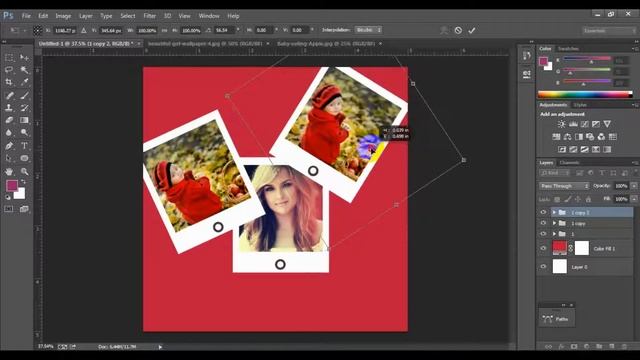The width and height of the screenshot is (640, 360).
Task: Select the Eyedropper tool
Action: (x=24, y=82)
